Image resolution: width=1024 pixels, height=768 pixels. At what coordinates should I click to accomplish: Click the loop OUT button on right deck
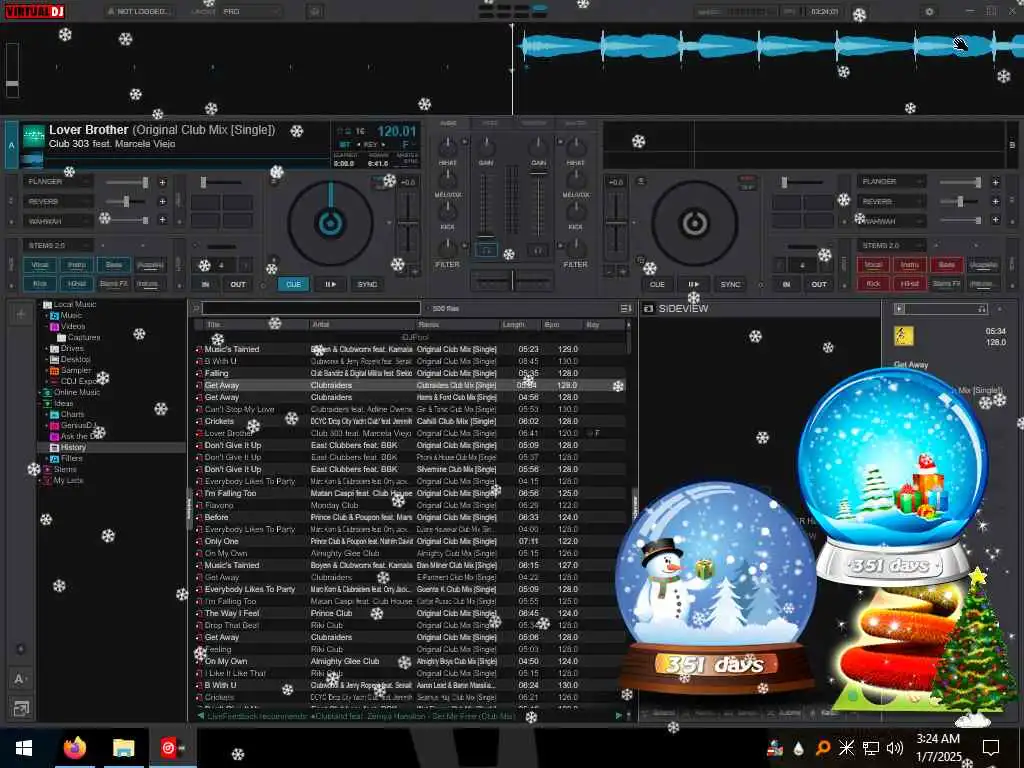click(x=818, y=284)
